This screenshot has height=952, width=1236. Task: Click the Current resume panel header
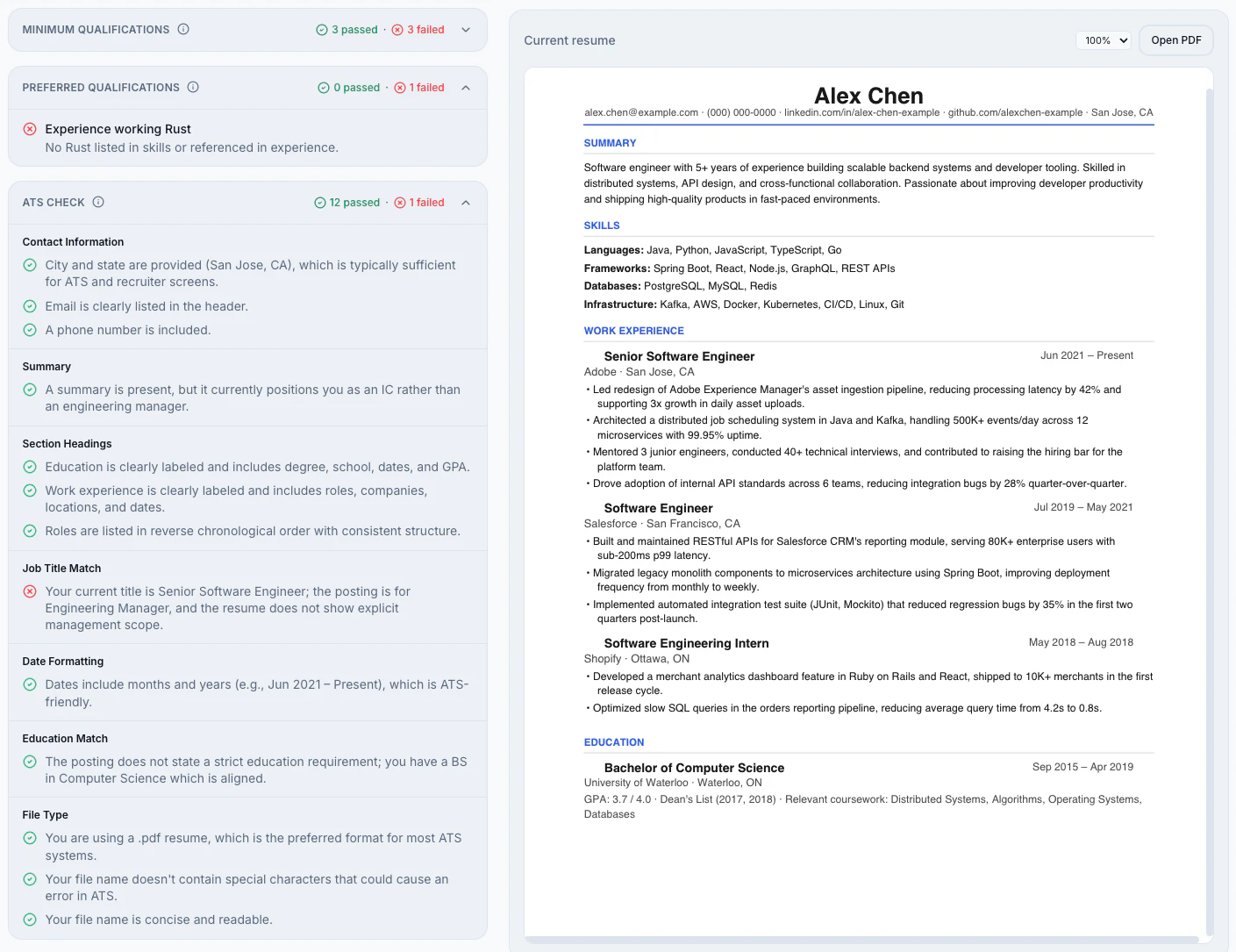click(569, 40)
